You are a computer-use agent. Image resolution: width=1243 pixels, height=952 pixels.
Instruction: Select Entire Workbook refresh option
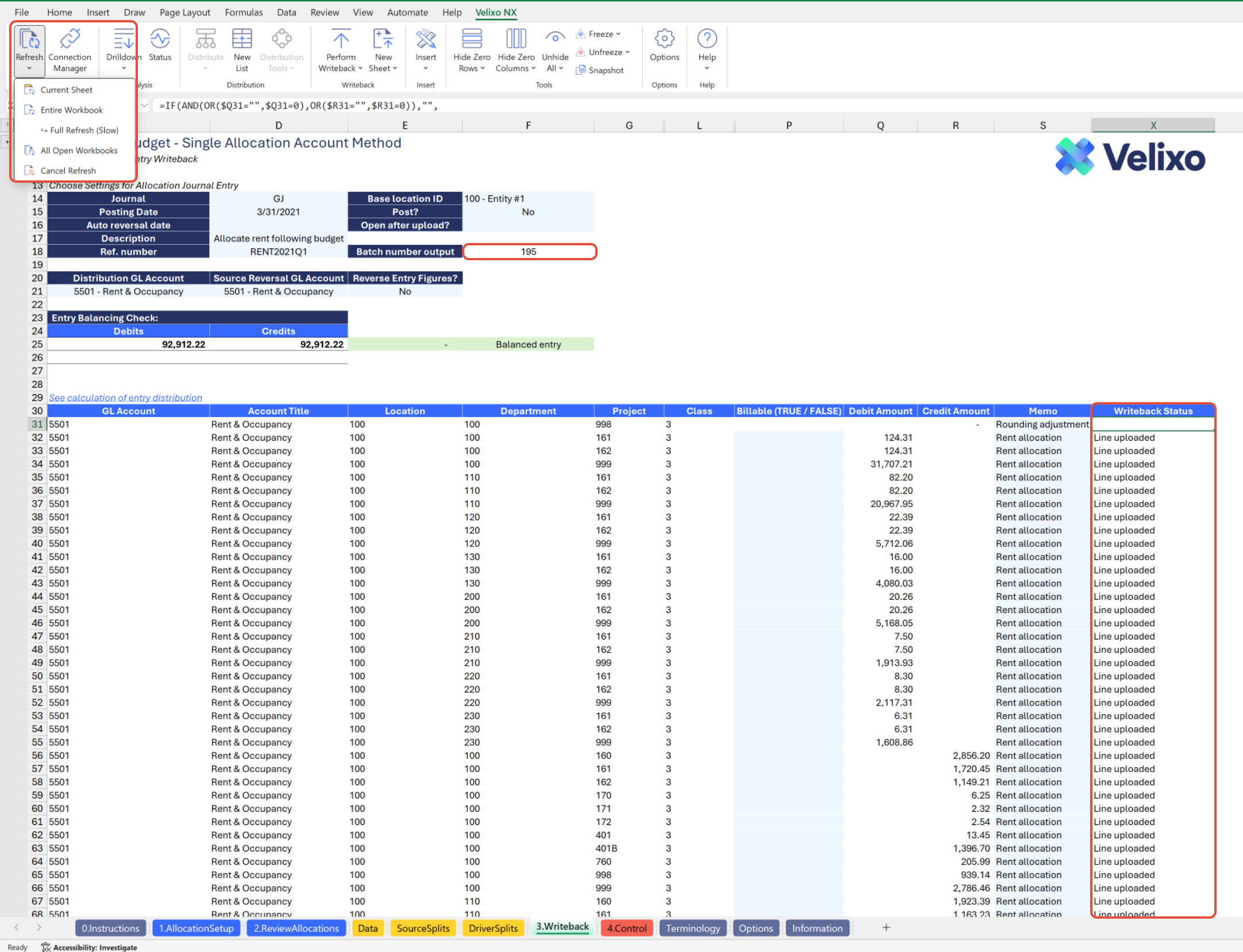(x=72, y=110)
